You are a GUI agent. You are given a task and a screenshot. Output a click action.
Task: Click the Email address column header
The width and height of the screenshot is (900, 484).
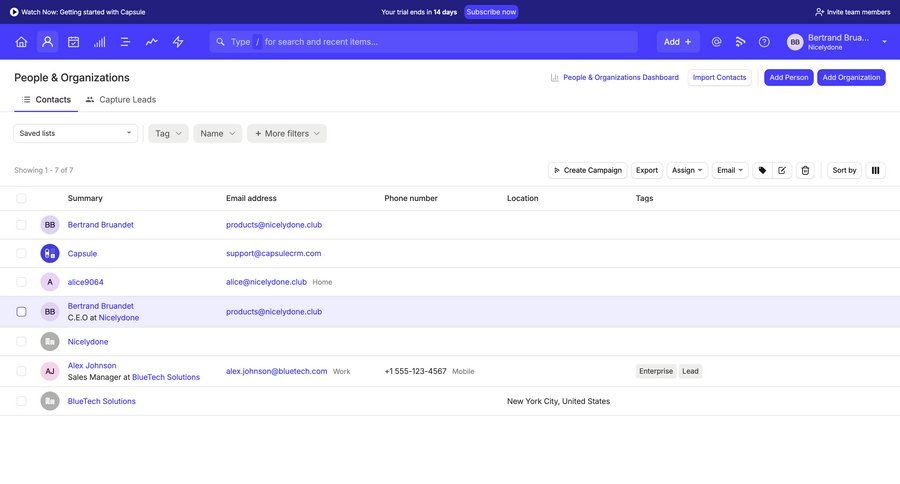point(251,198)
